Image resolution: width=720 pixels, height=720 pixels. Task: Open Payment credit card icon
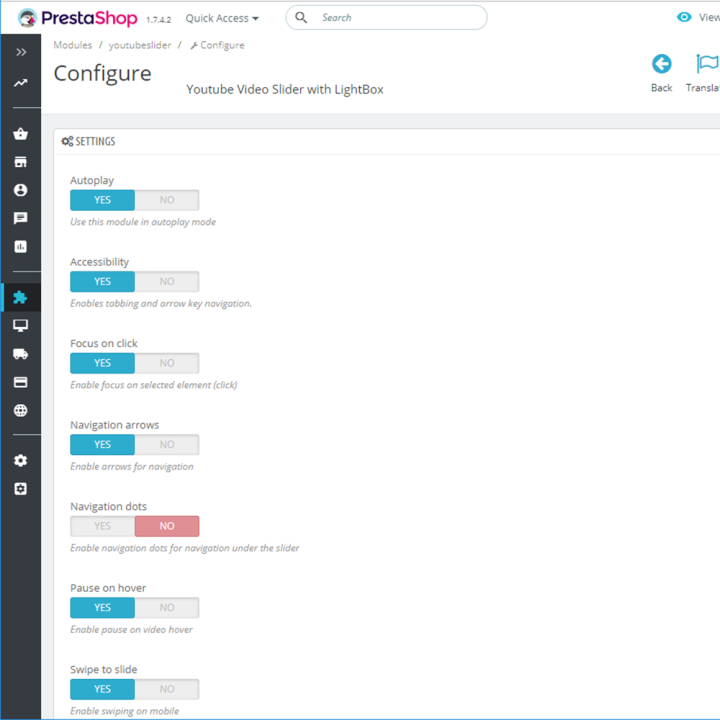pos(21,382)
